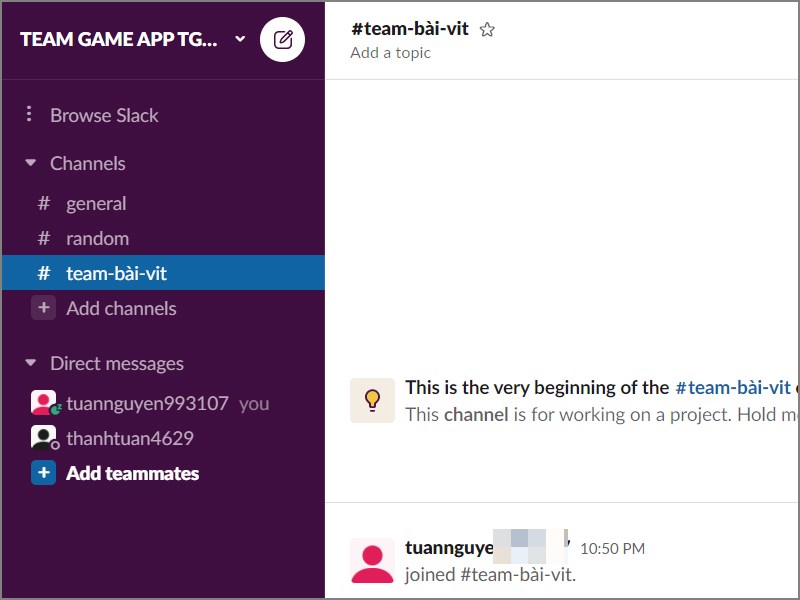Click the Direct messages heading
Screen dimensions: 800x600
pos(117,363)
